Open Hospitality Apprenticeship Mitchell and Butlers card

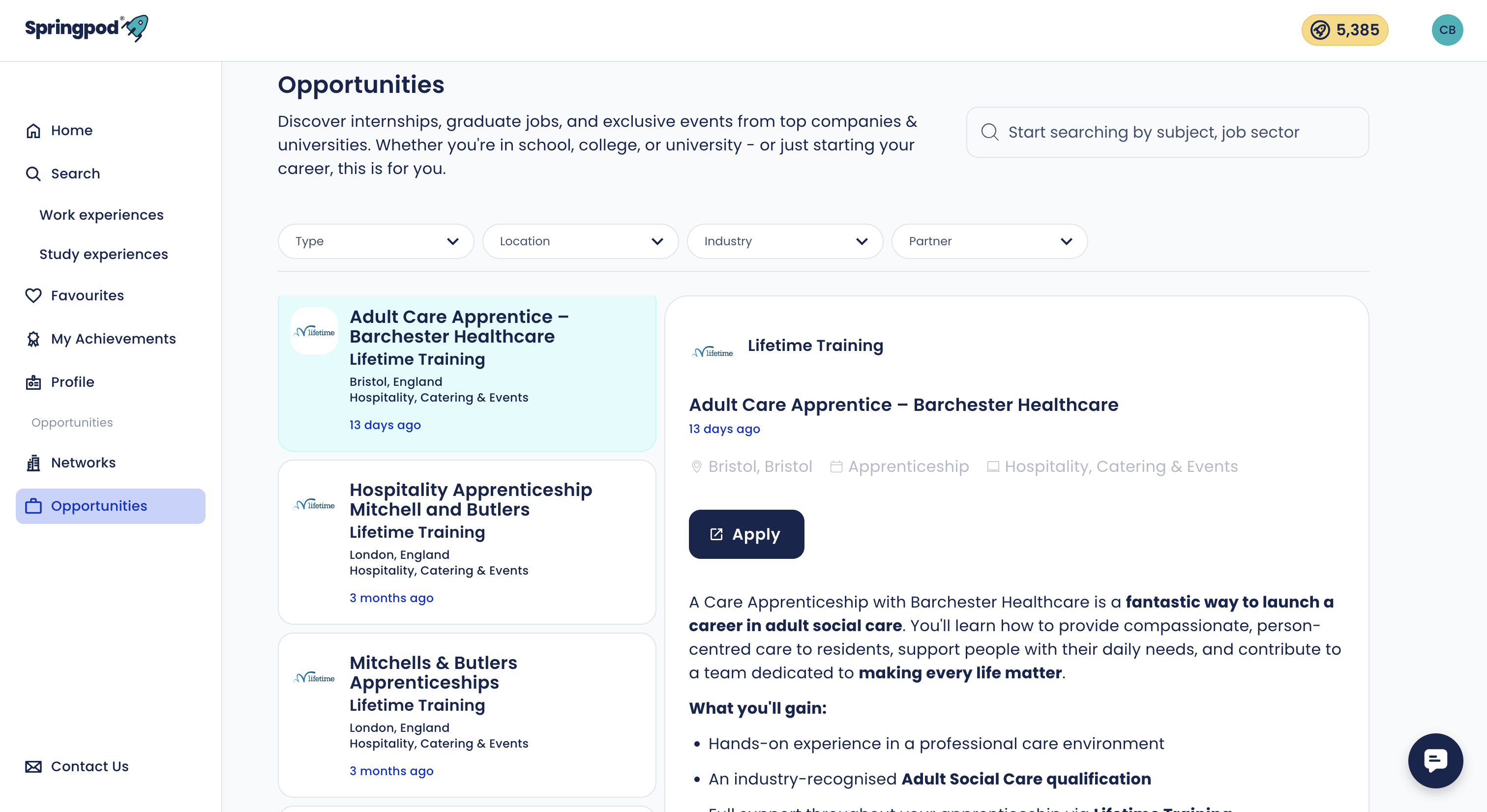pyautogui.click(x=467, y=542)
